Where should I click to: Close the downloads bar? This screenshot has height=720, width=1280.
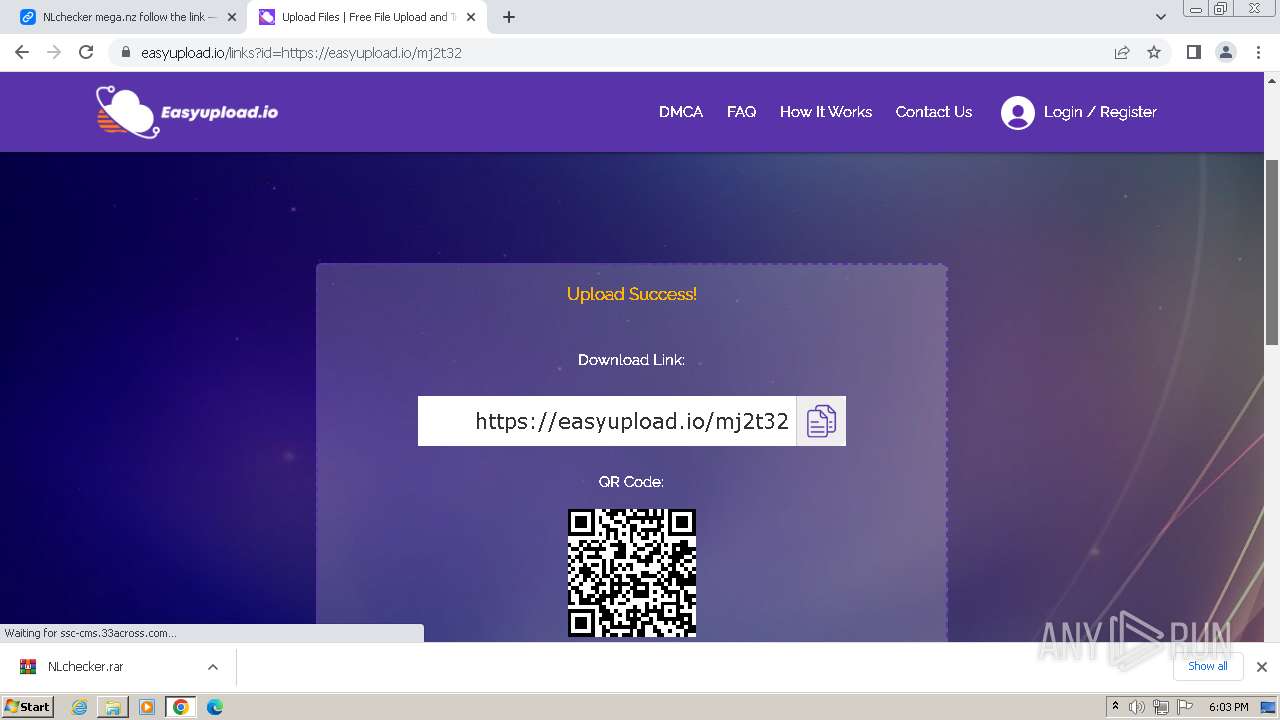point(1262,667)
